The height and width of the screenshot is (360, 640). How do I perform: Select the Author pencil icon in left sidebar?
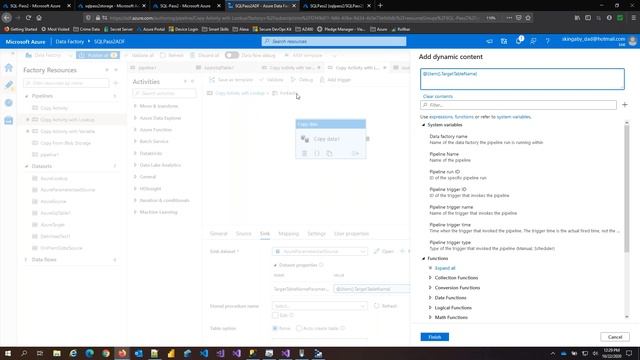tap(9, 85)
